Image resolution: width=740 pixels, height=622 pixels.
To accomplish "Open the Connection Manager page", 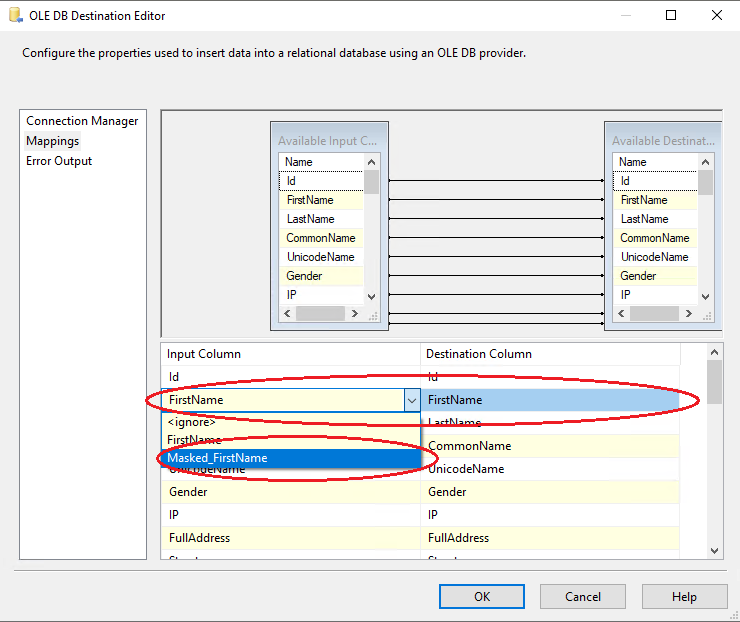I will coord(82,121).
